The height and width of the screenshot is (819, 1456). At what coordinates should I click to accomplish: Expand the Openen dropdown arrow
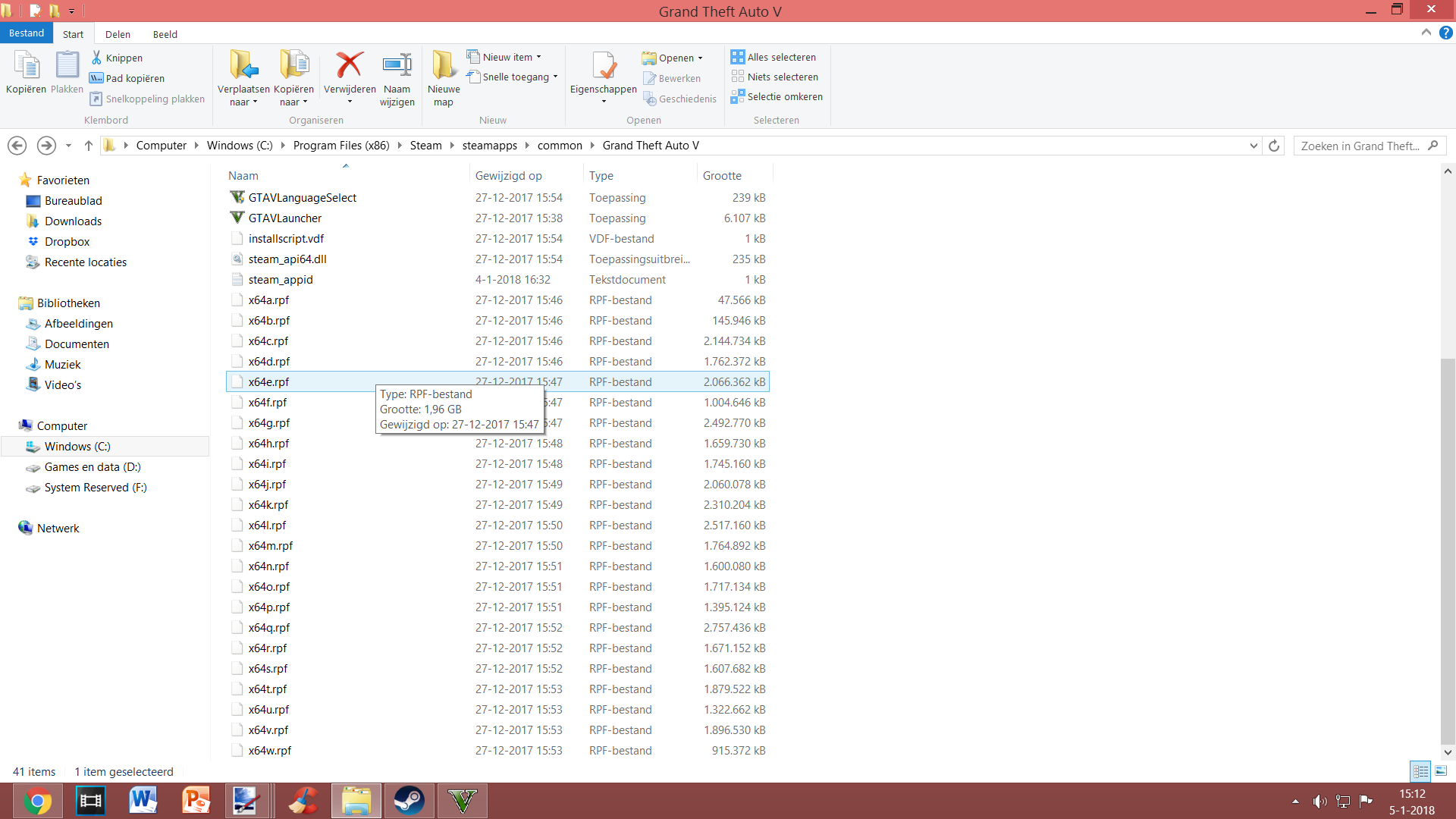700,58
